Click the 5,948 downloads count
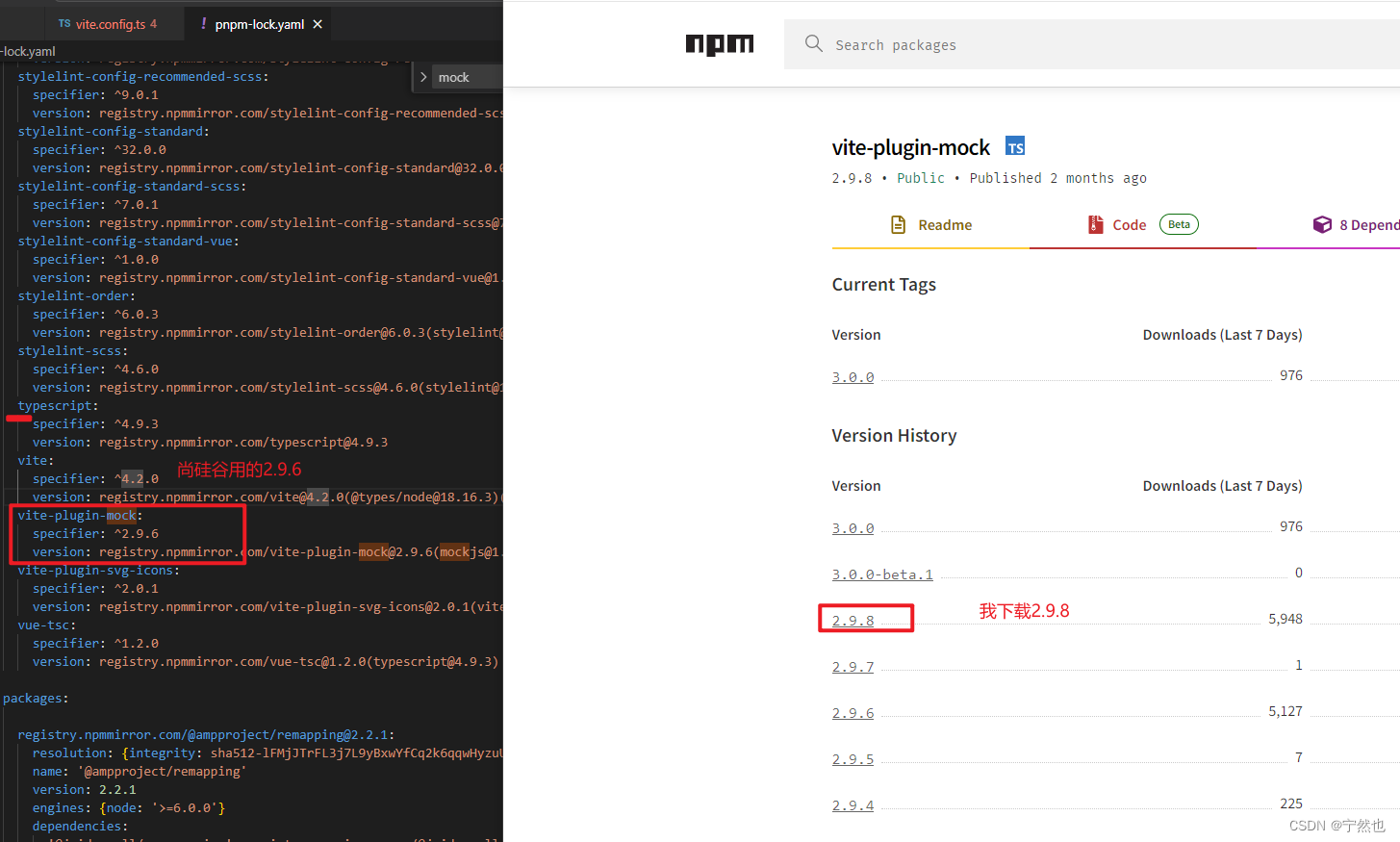This screenshot has width=1400, height=842. coord(1285,619)
